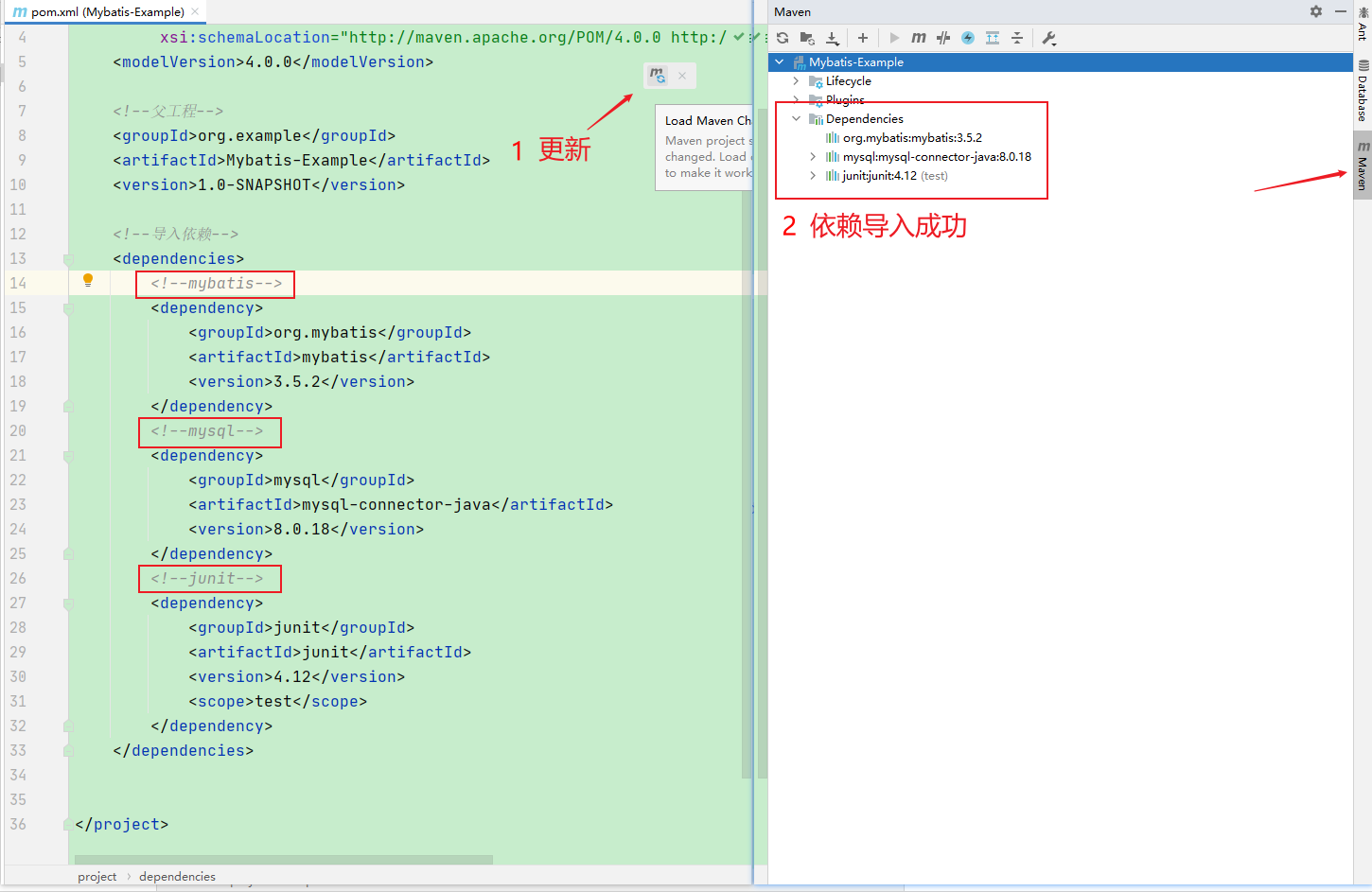Collapse all nodes in Maven tree

[x=1017, y=38]
